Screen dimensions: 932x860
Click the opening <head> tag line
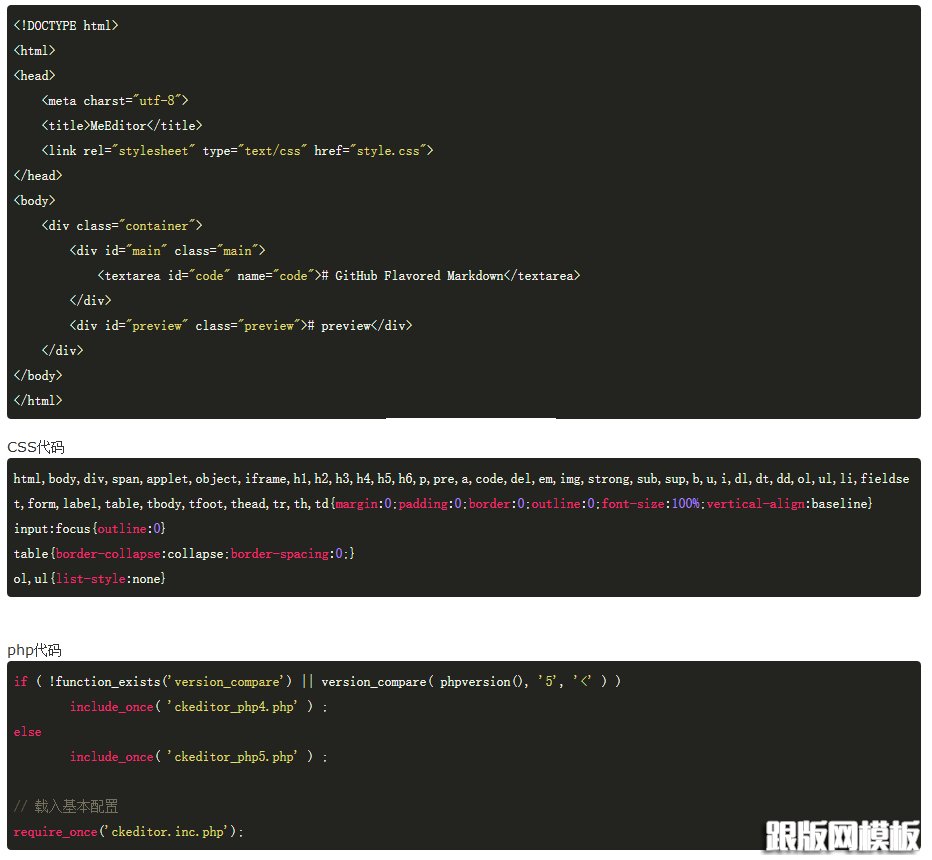(34, 75)
